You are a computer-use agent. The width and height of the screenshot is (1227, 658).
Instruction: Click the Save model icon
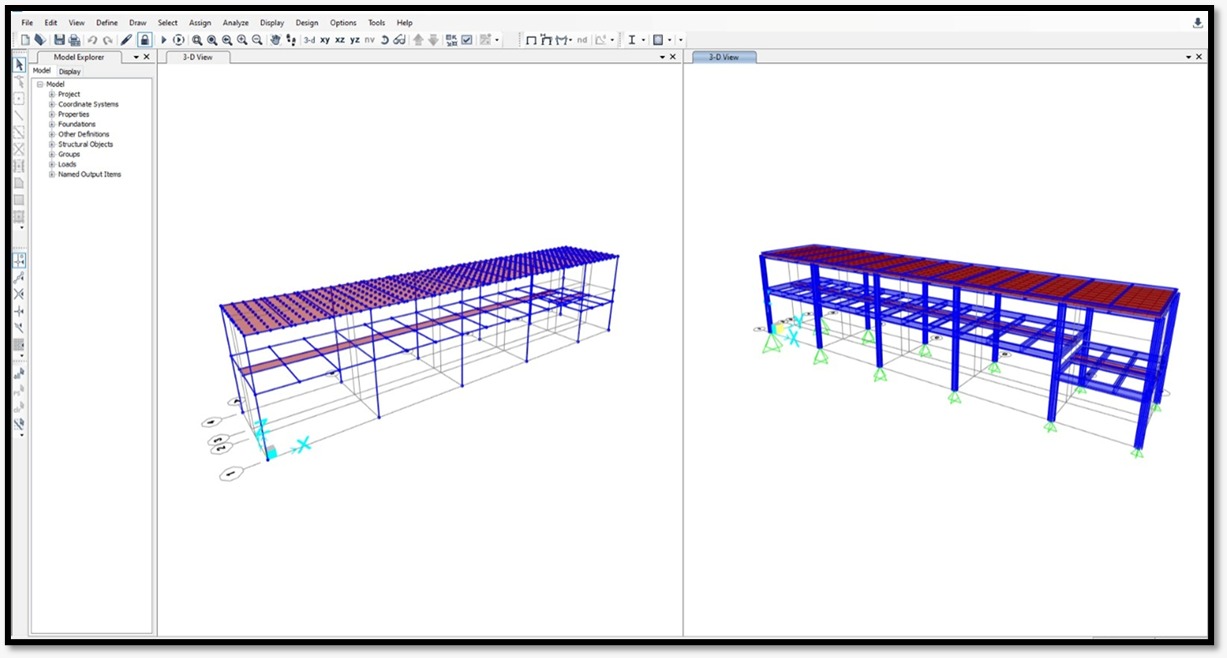coord(59,40)
